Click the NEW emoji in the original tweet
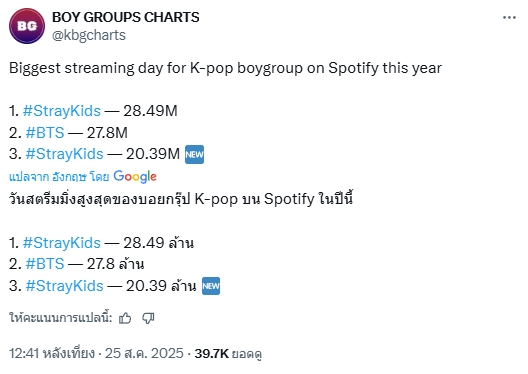This screenshot has width=528, height=374. (195, 155)
